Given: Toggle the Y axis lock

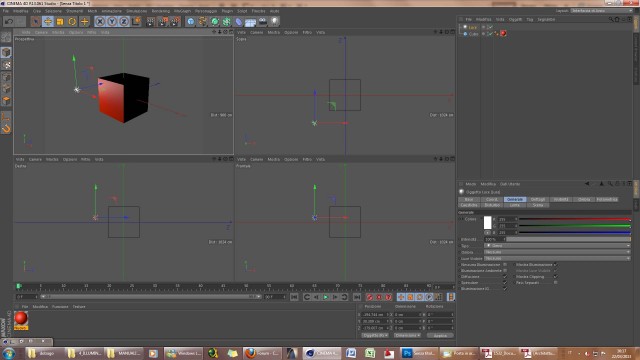Looking at the screenshot, I should point(112,21).
